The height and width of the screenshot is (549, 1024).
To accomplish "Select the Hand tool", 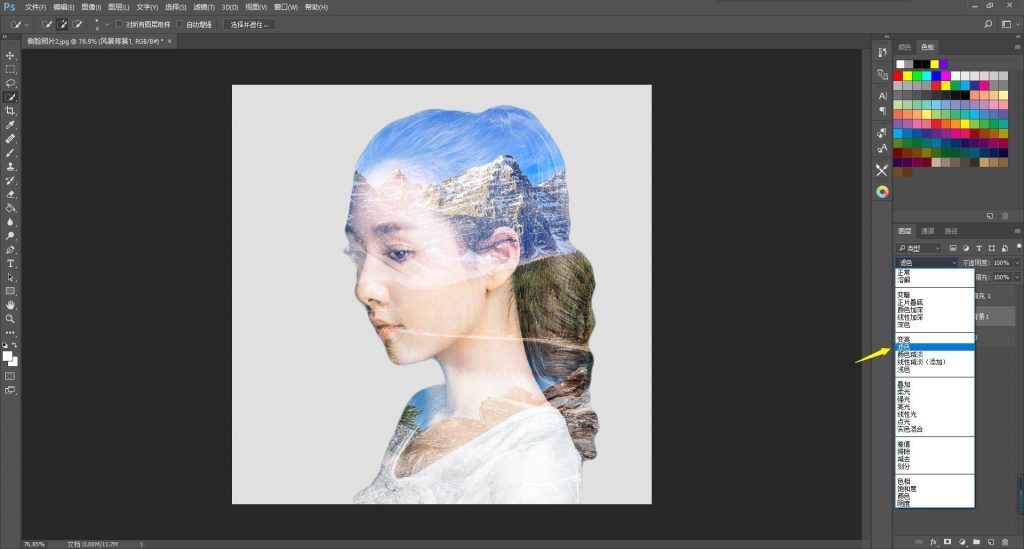I will point(10,304).
